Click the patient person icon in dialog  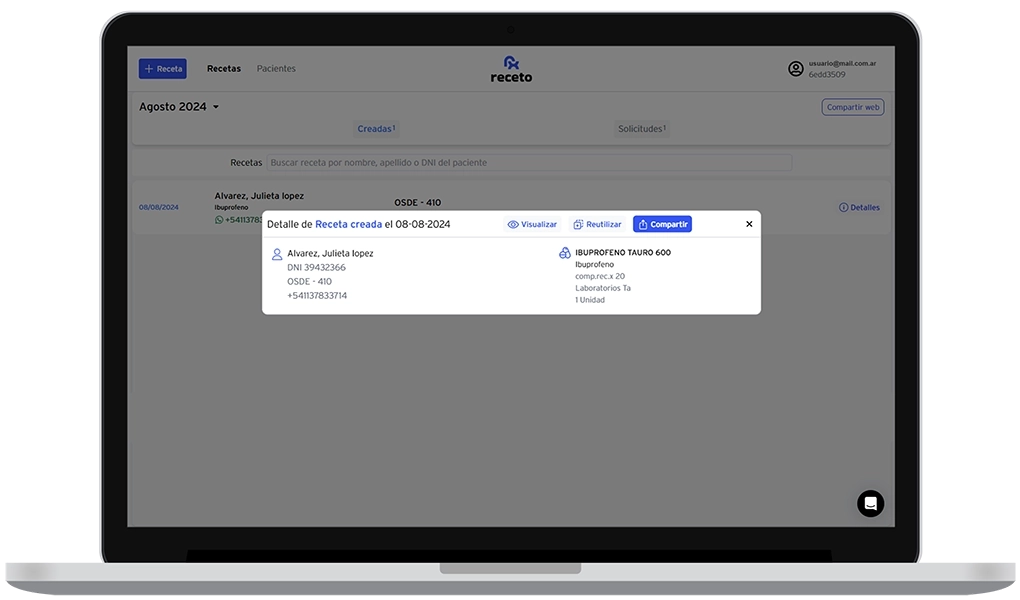coord(277,254)
